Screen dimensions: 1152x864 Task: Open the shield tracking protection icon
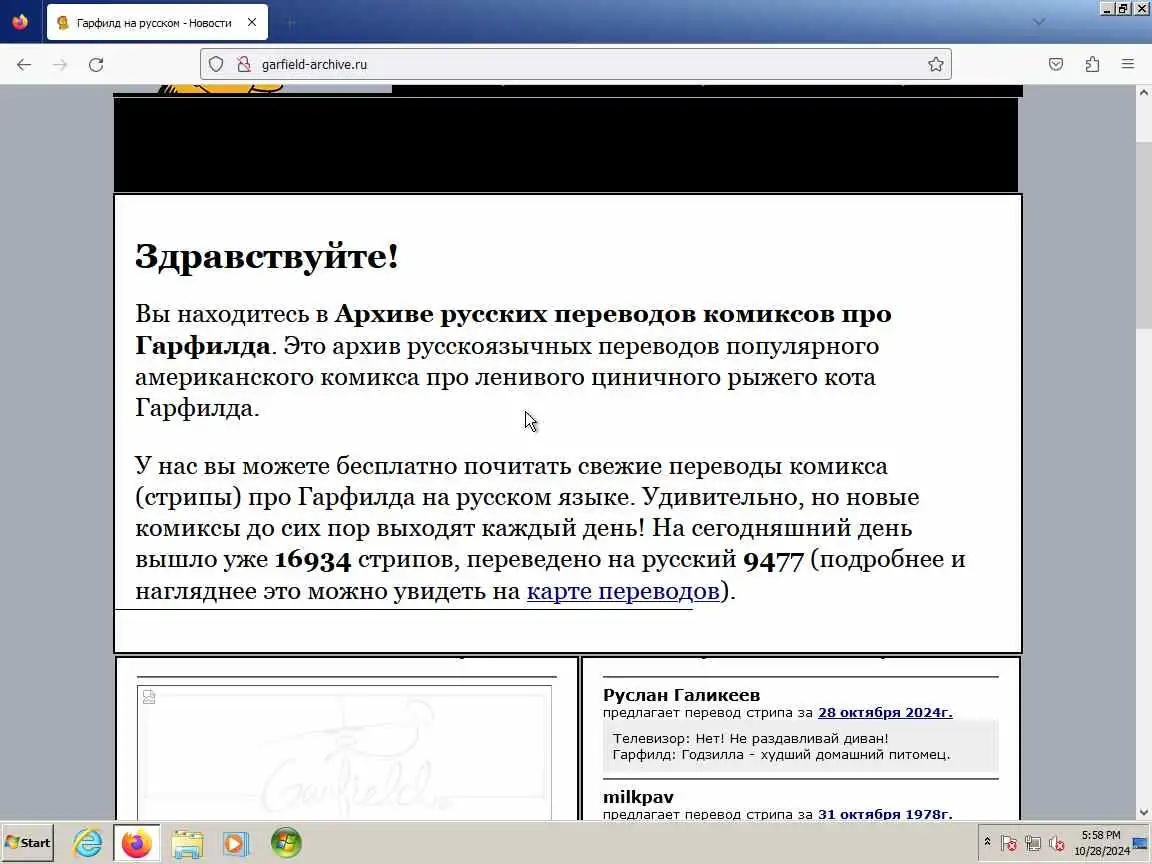[x=216, y=65]
